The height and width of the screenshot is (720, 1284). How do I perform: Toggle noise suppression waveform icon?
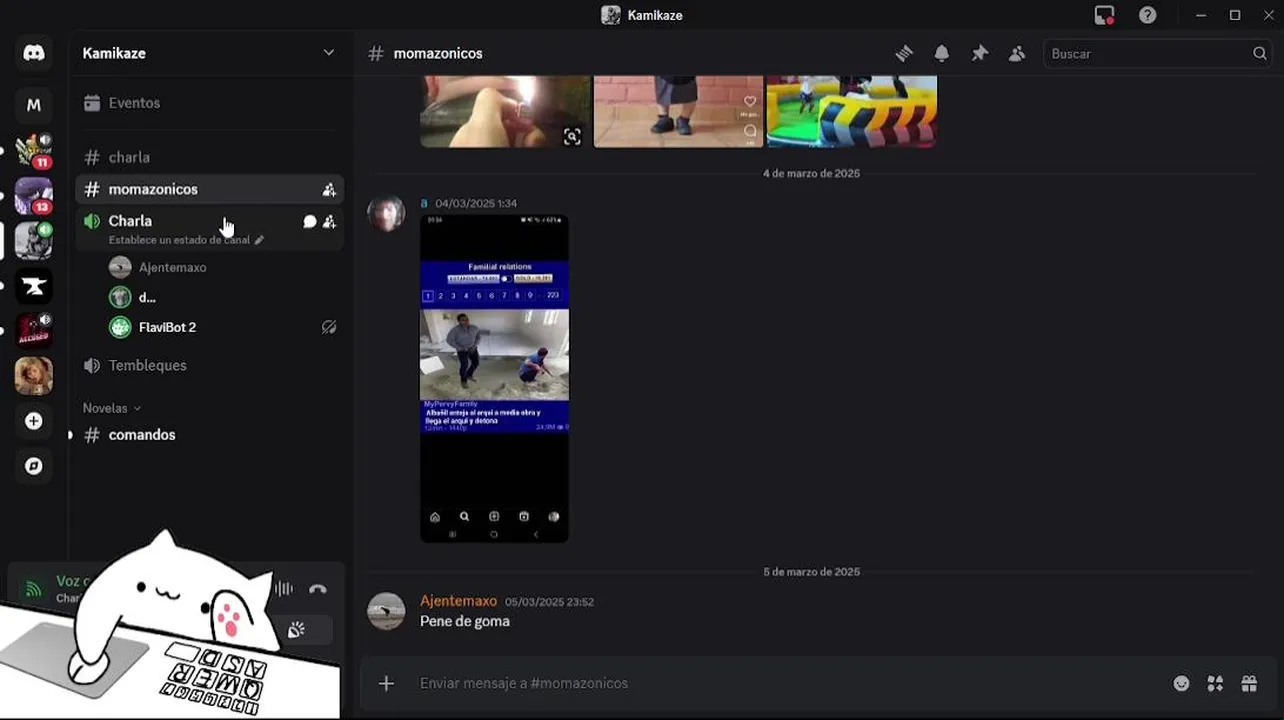pyautogui.click(x=284, y=589)
